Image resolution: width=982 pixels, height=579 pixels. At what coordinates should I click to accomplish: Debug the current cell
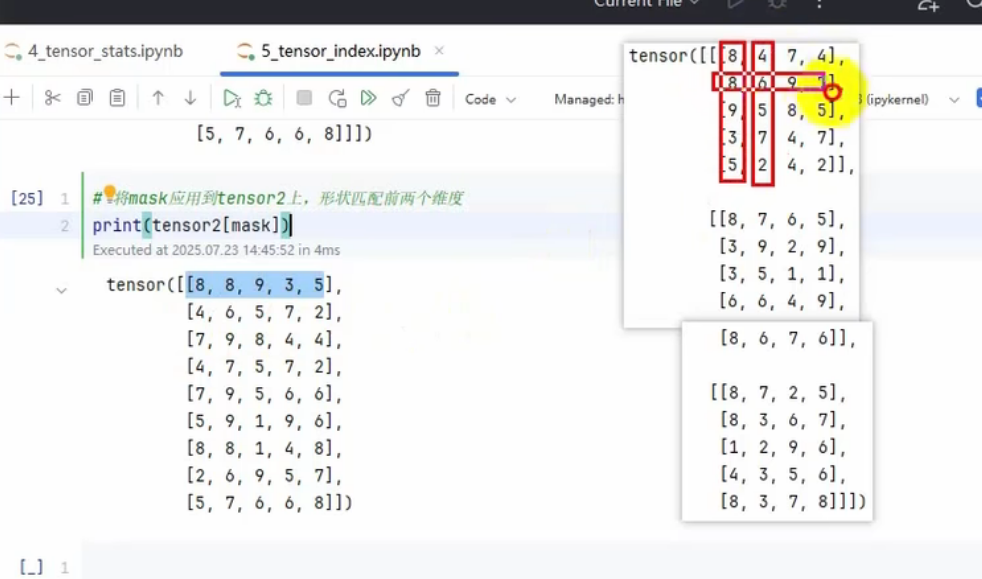pos(264,98)
